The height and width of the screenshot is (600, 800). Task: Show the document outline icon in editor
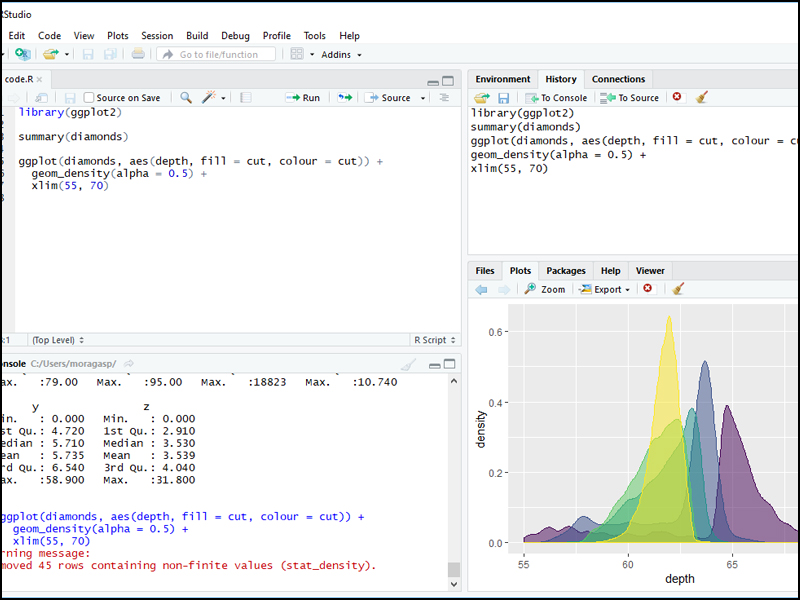pyautogui.click(x=444, y=97)
